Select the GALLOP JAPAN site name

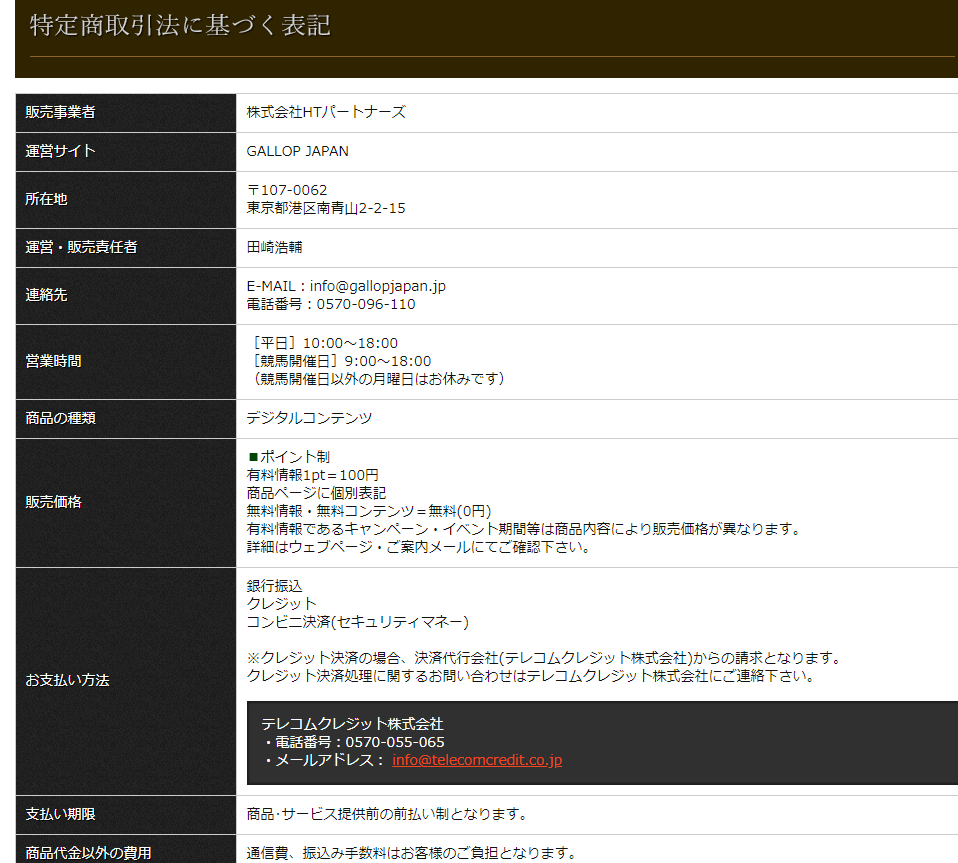coord(298,151)
